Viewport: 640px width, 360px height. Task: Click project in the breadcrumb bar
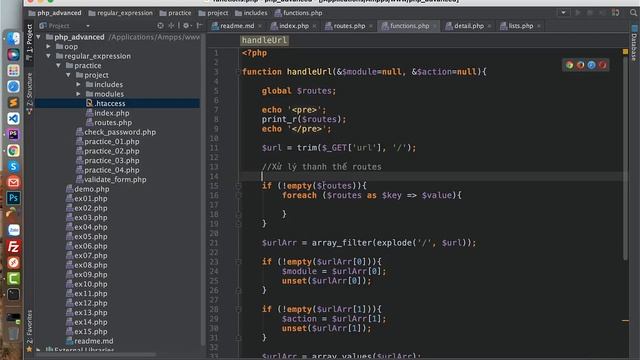click(x=213, y=13)
